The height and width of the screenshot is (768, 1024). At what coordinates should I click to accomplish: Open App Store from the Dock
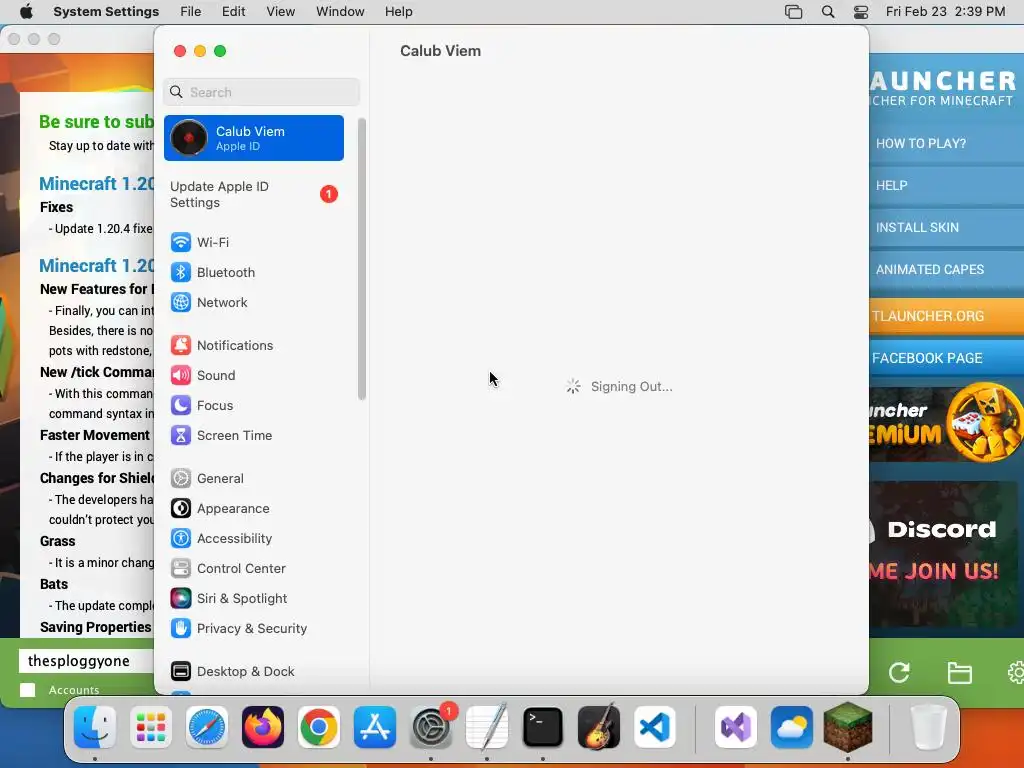click(375, 727)
